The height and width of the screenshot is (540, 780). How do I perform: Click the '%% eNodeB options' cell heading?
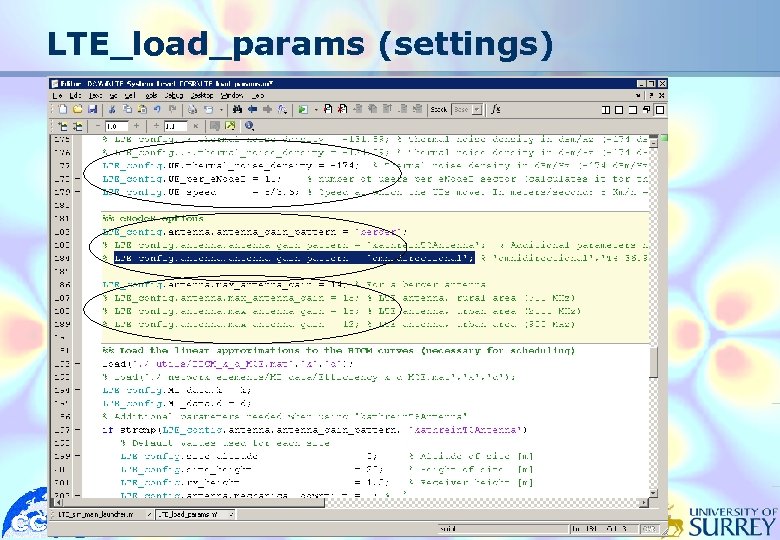click(153, 218)
